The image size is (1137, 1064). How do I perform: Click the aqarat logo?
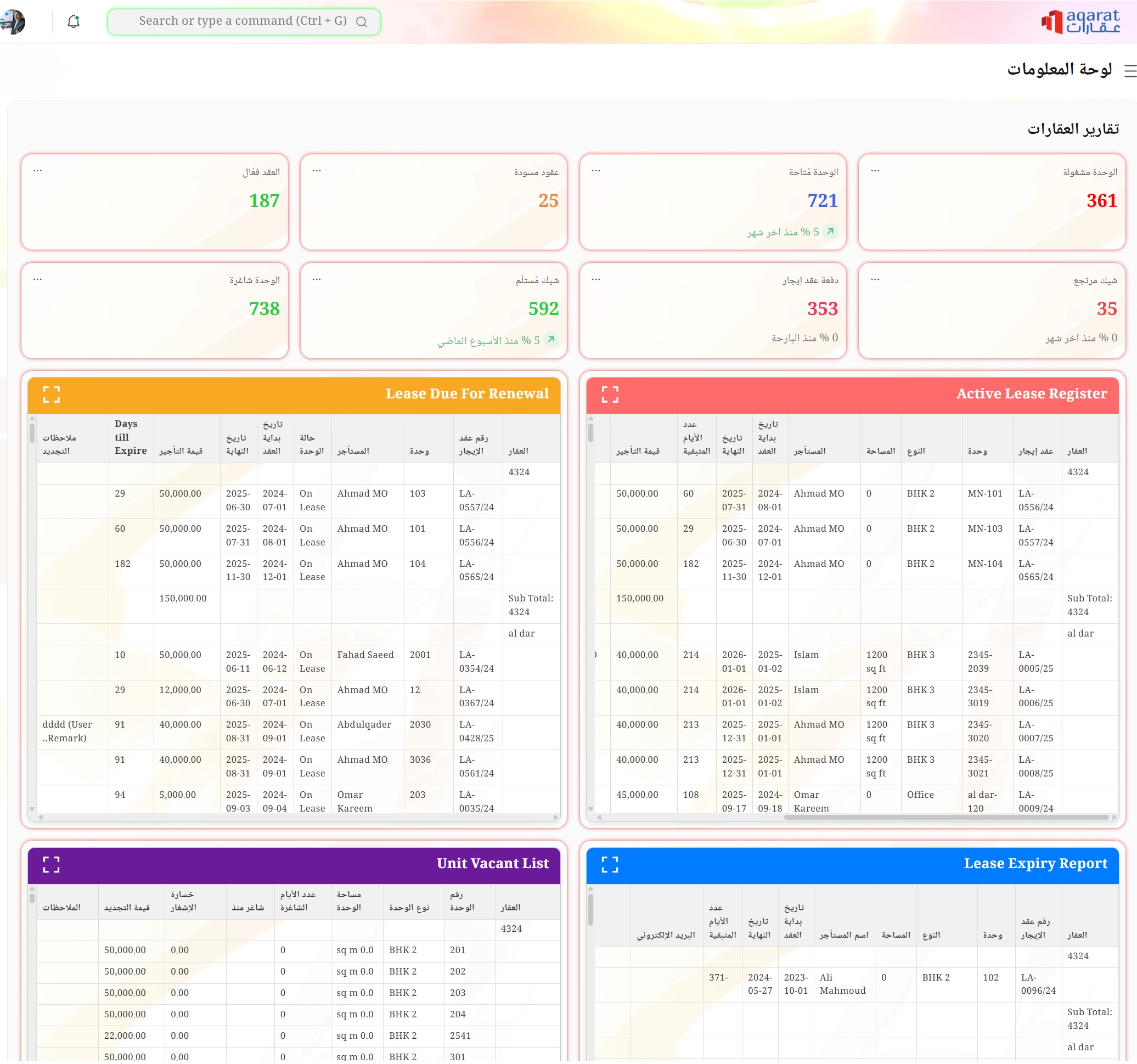(x=1080, y=22)
